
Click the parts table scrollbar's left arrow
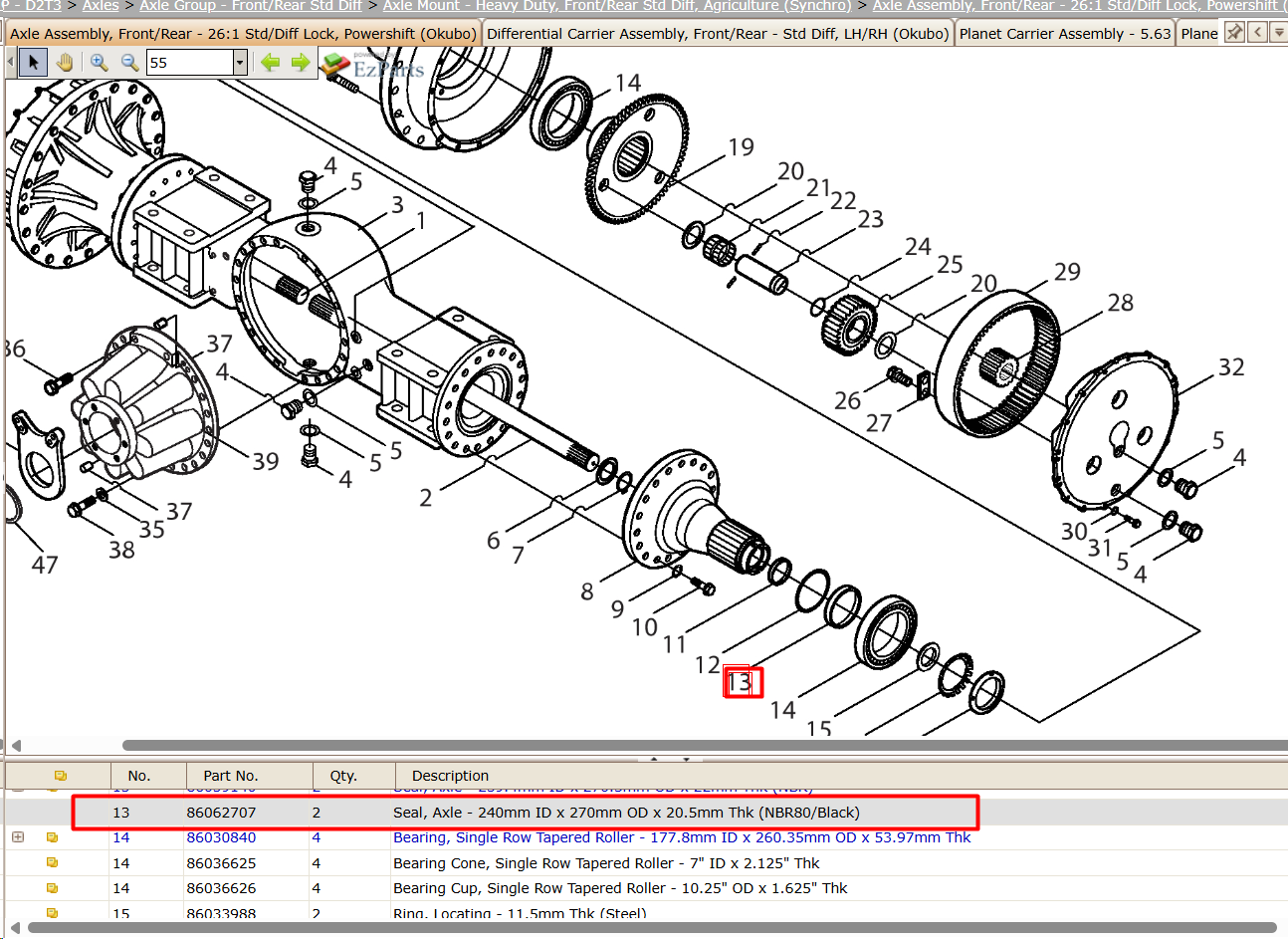15,928
